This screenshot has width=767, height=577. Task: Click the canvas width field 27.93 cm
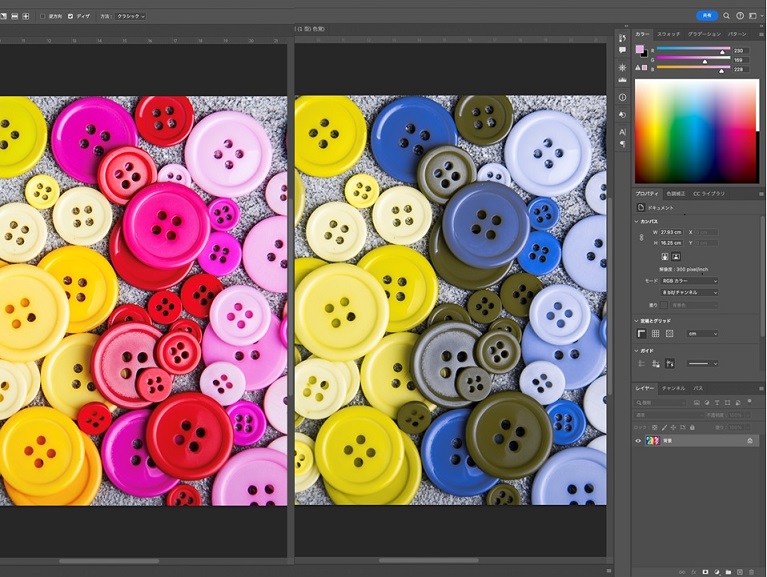pyautogui.click(x=671, y=232)
